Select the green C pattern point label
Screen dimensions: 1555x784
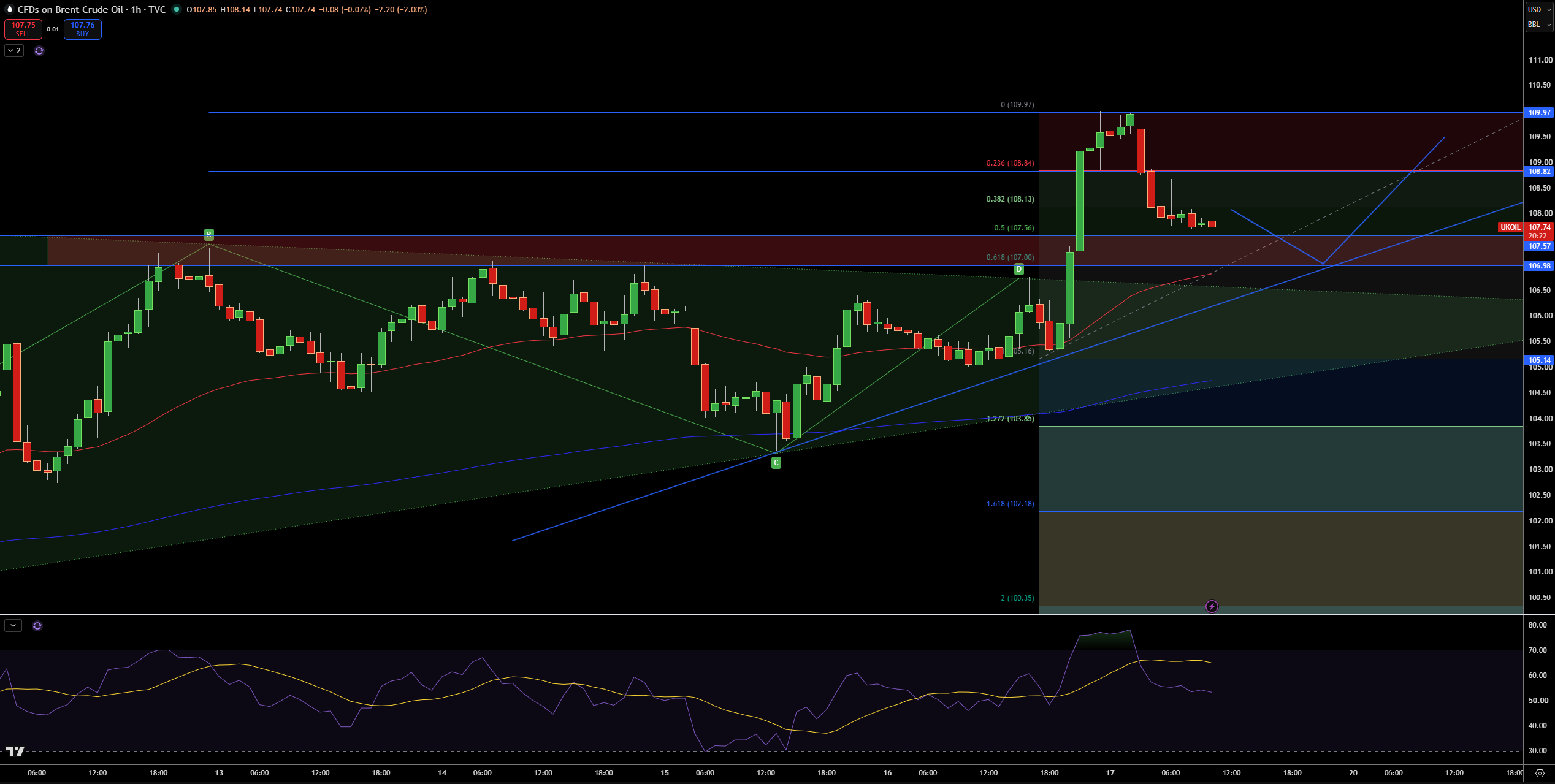[x=776, y=463]
